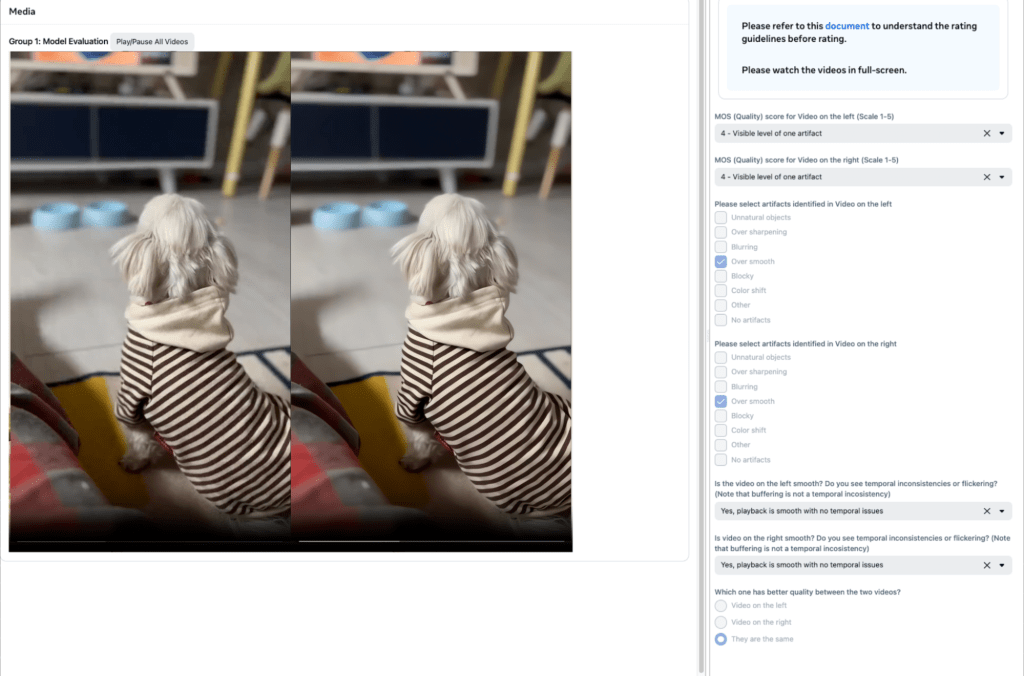Select 'They are the same' radio option
The image size is (1024, 676).
click(721, 639)
